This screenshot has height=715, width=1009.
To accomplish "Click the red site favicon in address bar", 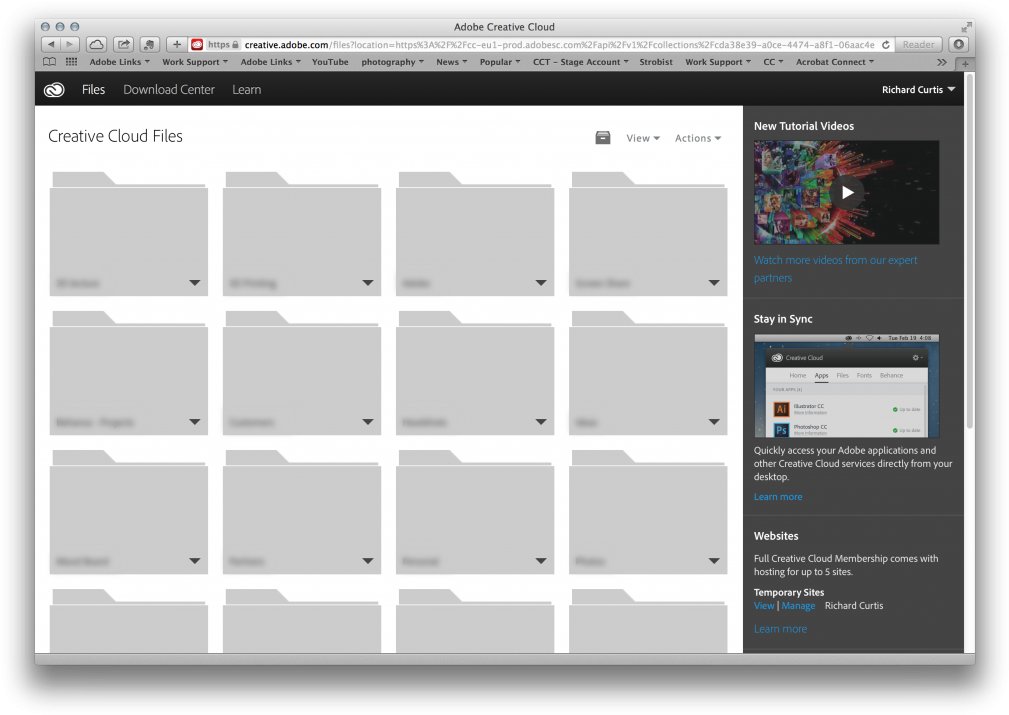I will click(197, 44).
